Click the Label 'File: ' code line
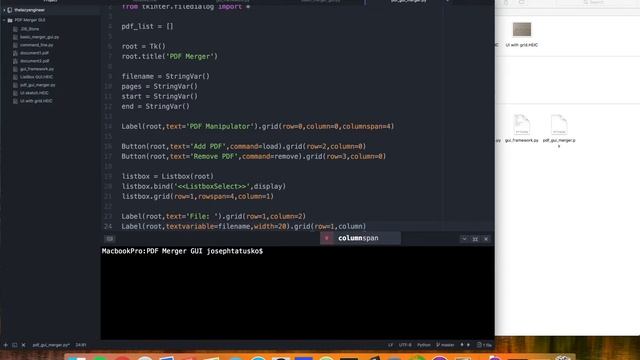The image size is (640, 360). pos(213,216)
